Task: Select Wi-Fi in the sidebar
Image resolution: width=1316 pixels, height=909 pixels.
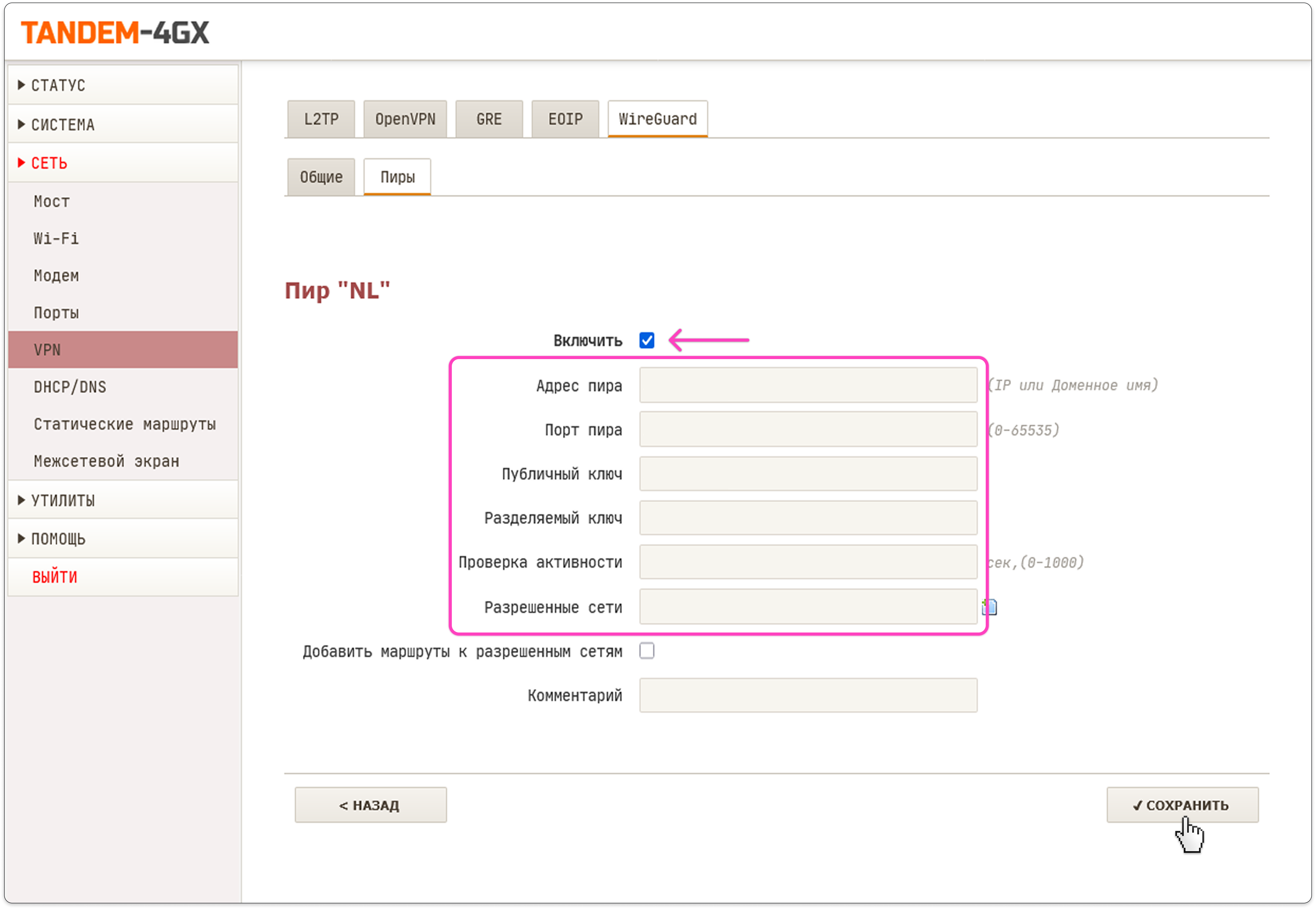Action: pyautogui.click(x=56, y=239)
